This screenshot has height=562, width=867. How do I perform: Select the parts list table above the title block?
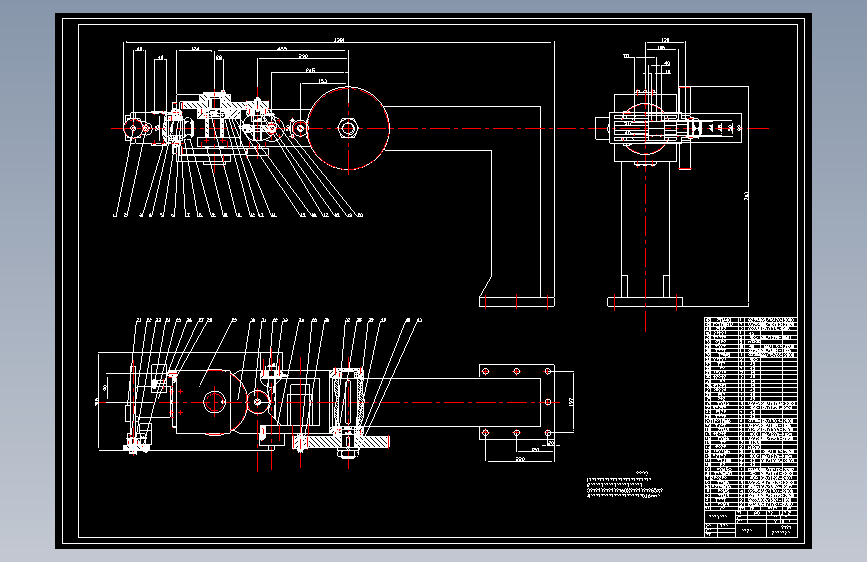750,414
